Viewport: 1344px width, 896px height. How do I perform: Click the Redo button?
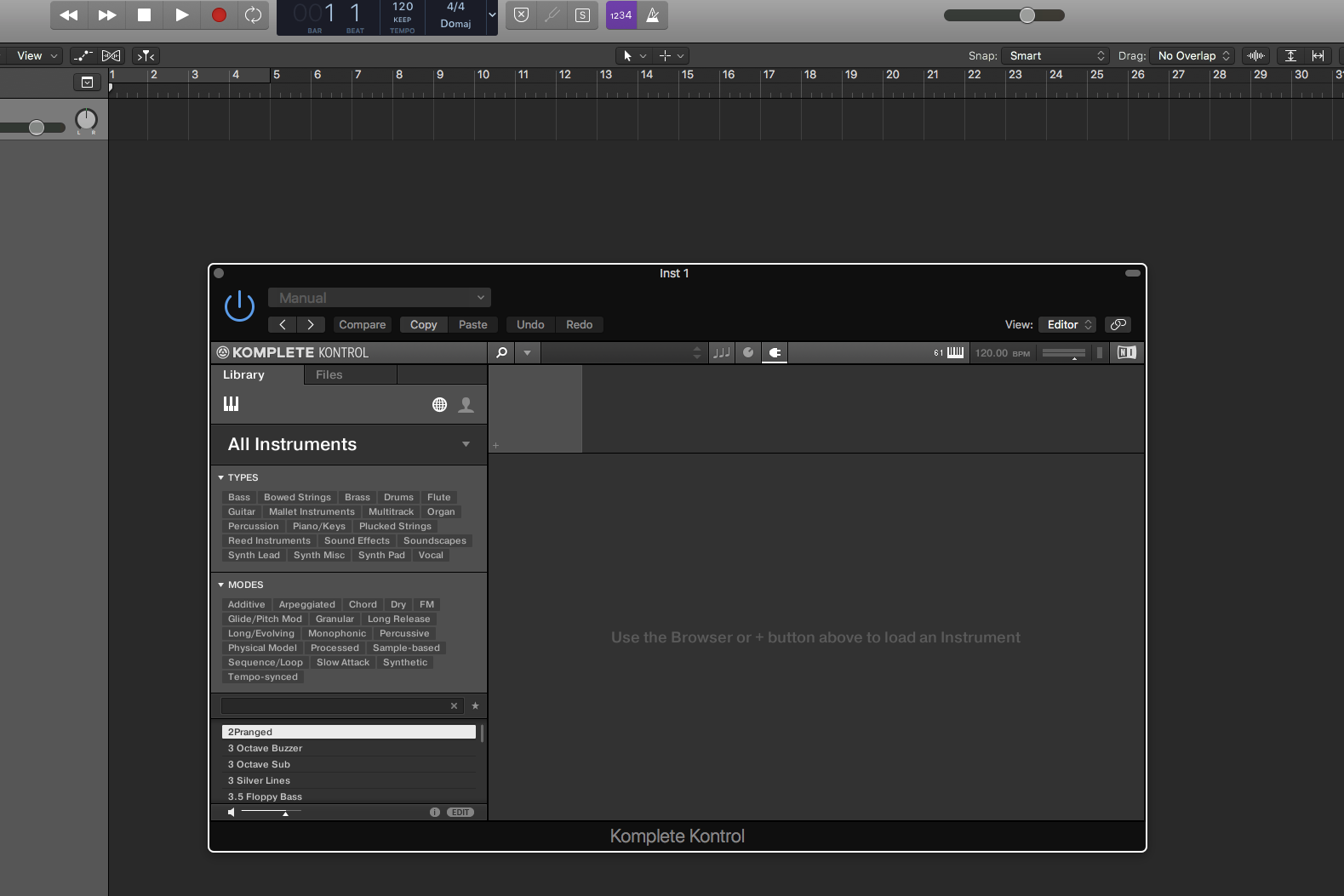pos(580,324)
